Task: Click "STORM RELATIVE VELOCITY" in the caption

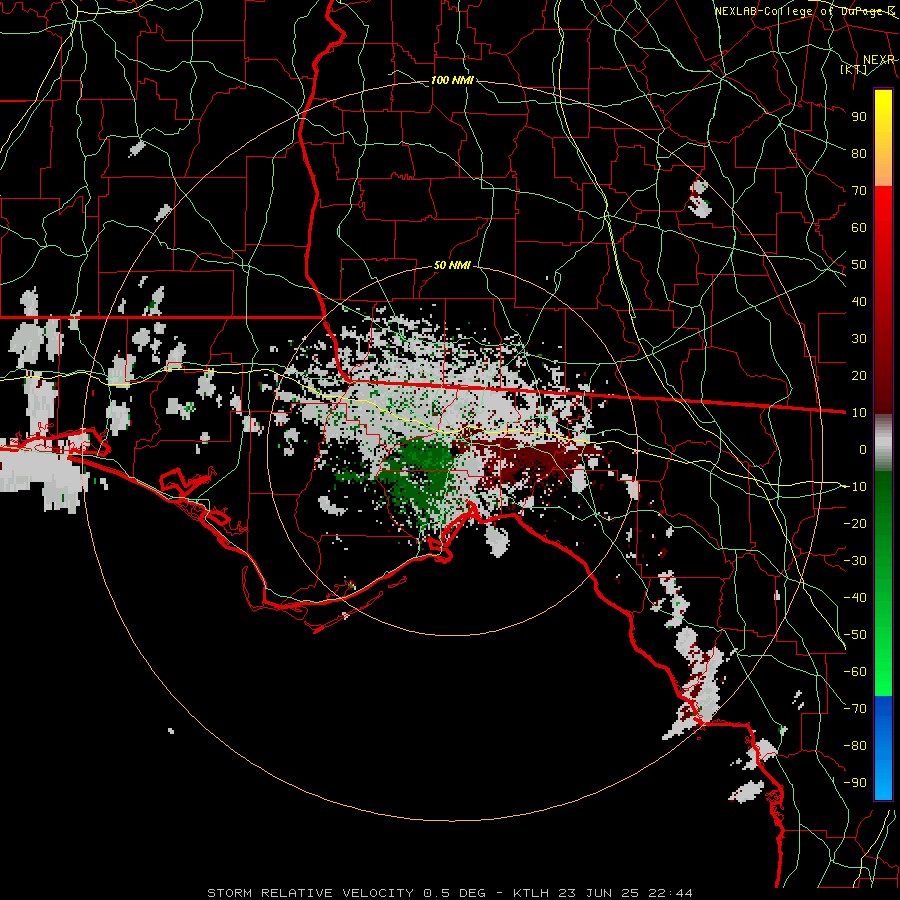Action: coord(310,893)
